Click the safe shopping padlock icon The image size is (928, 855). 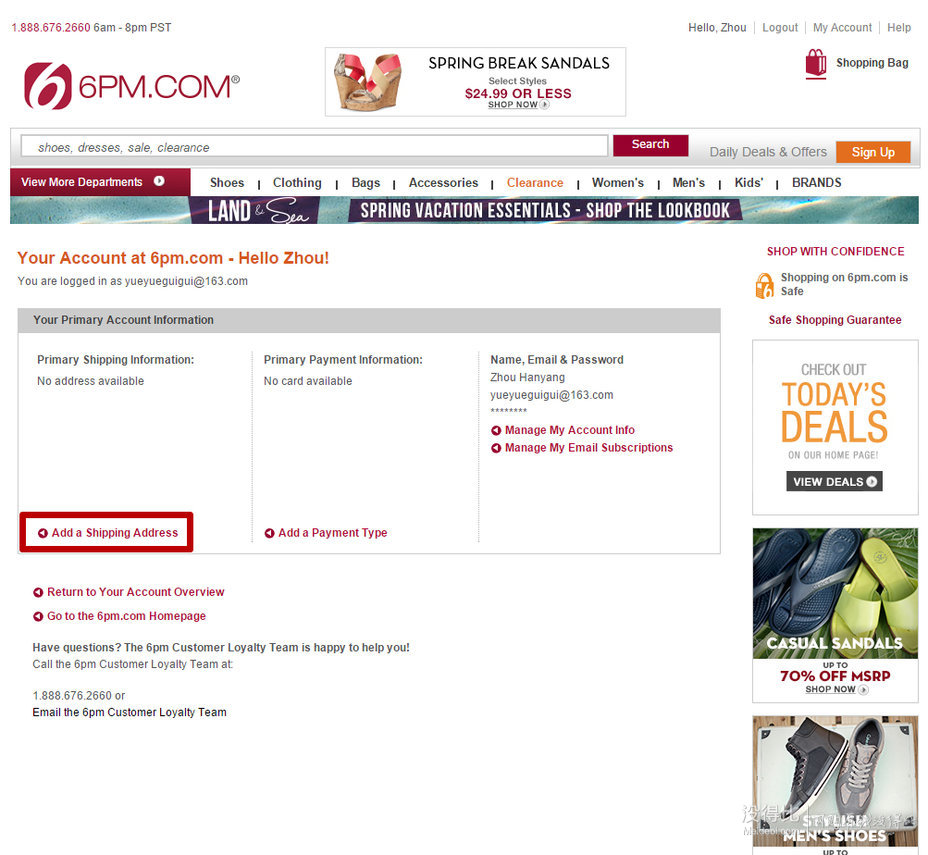pyautogui.click(x=764, y=285)
